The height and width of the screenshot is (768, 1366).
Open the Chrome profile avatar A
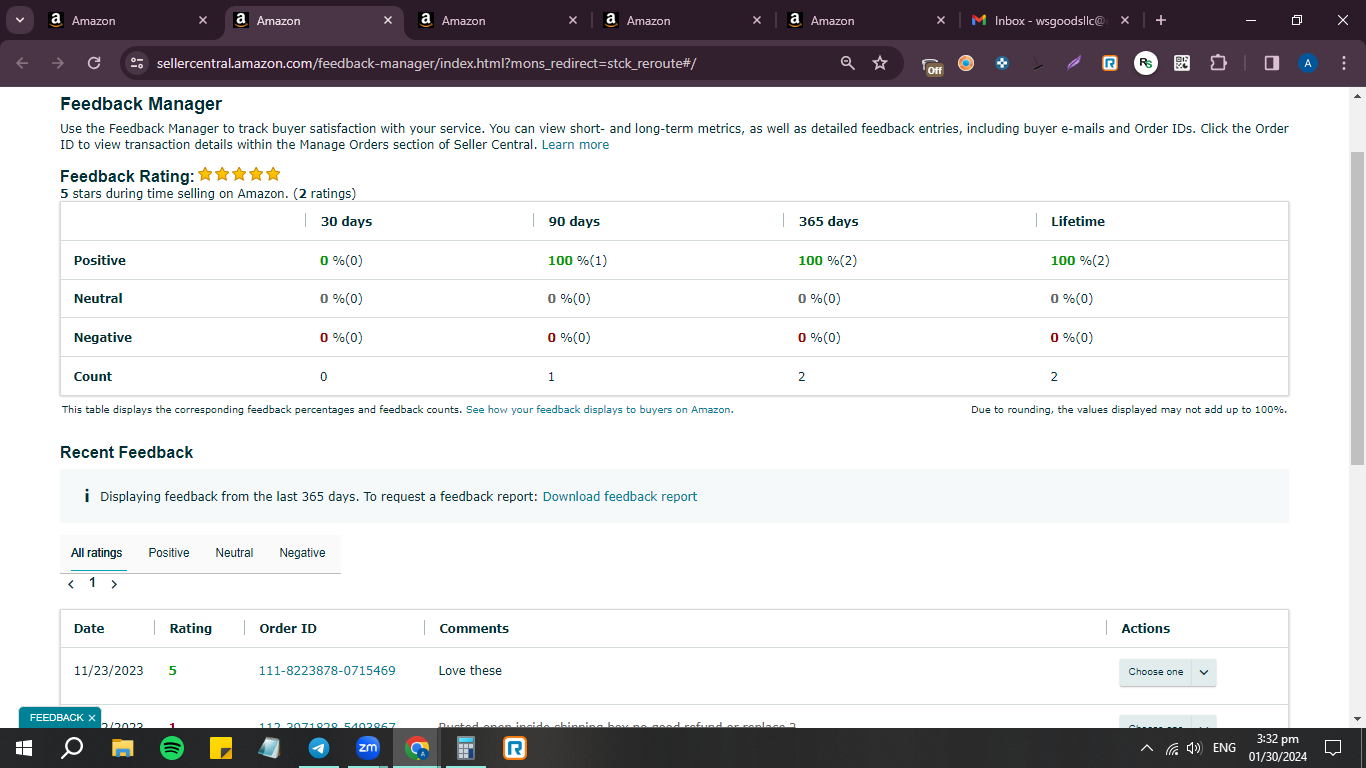click(1308, 63)
